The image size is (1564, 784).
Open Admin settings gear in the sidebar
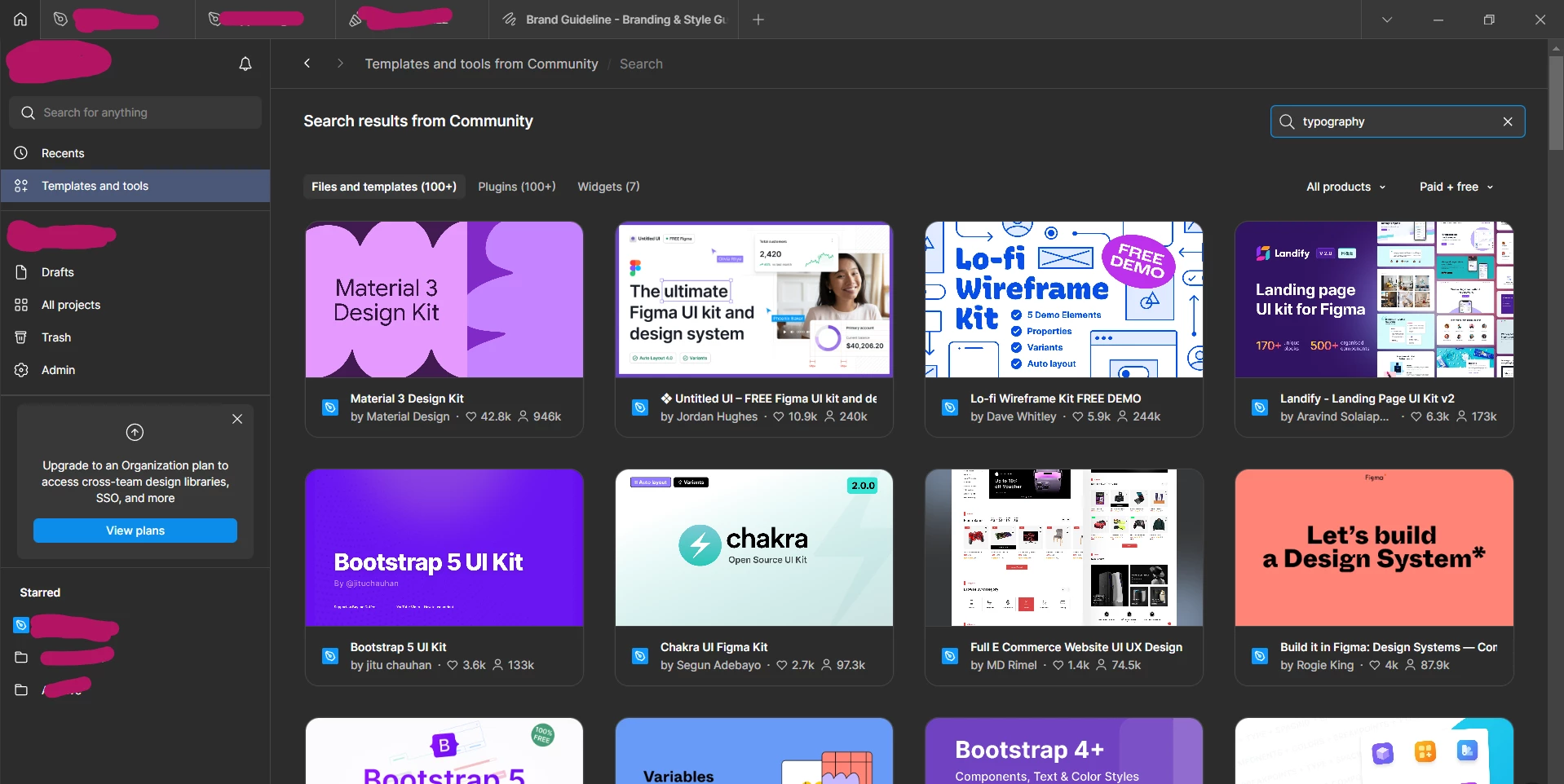[21, 370]
